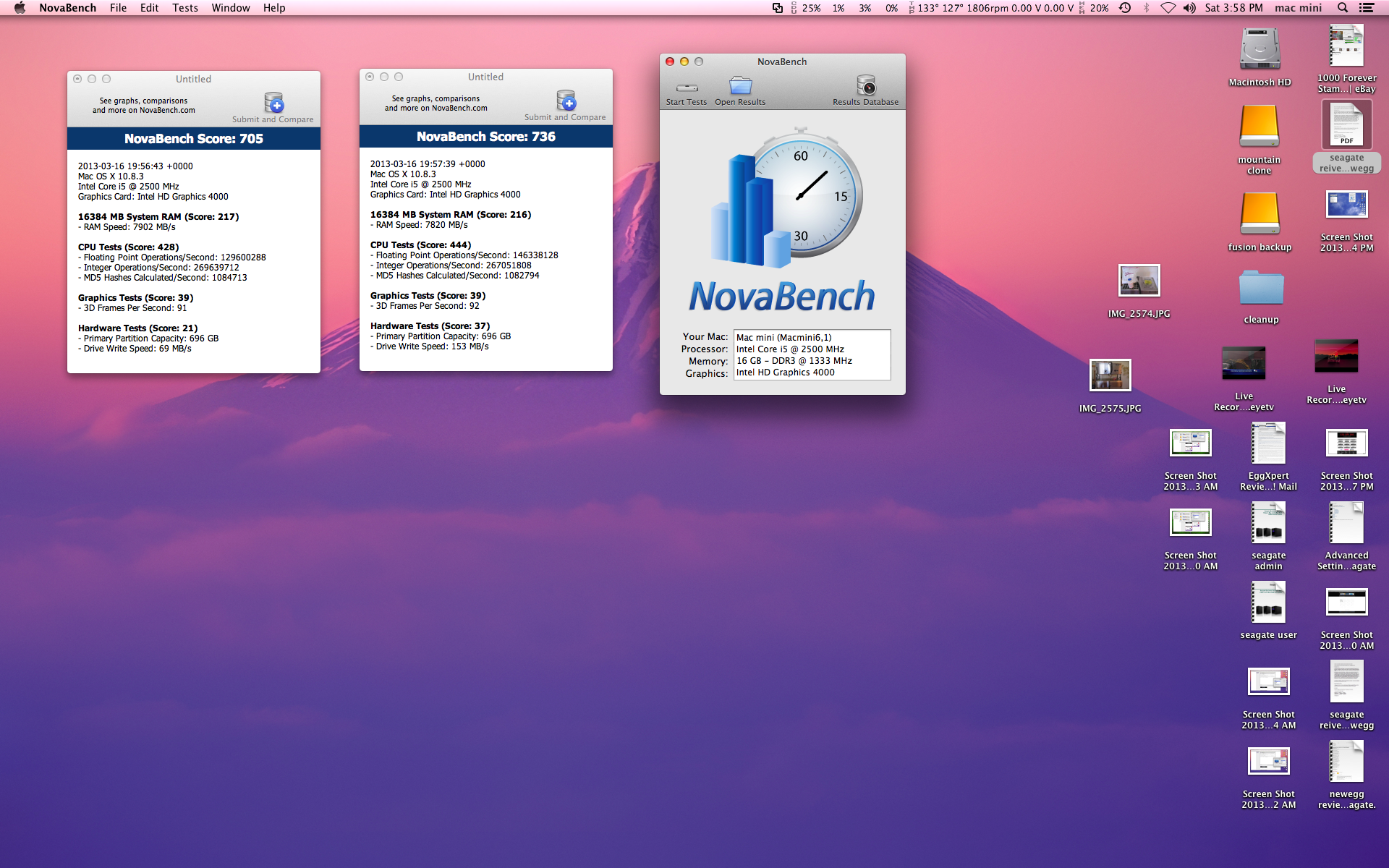Click Drive Write Speed: 153 MB/s text
The height and width of the screenshot is (868, 1389).
click(430, 346)
